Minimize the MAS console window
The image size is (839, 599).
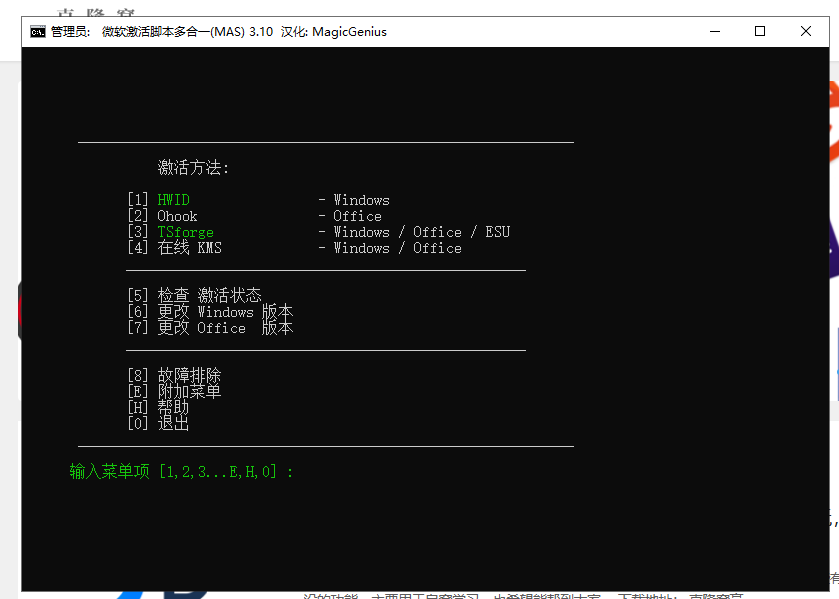(x=714, y=31)
